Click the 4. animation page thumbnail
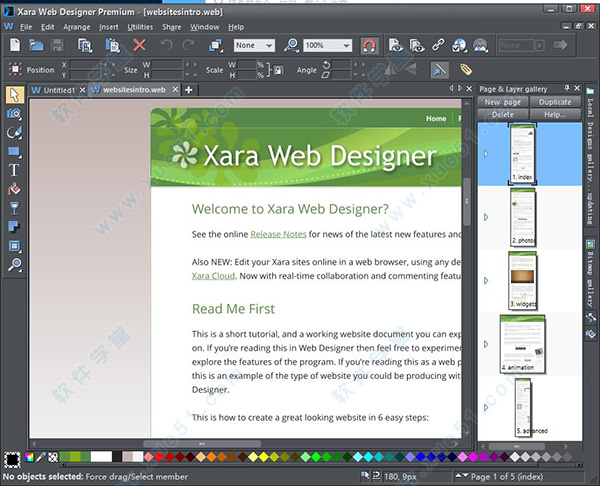Screen dimensions: 600x486 coord(522,344)
